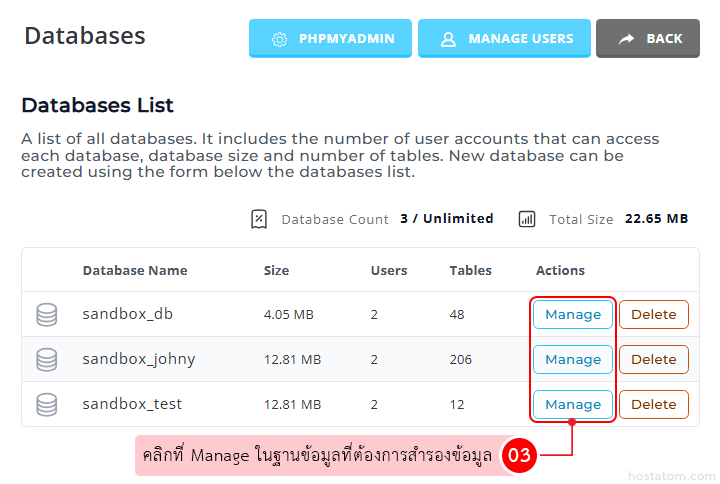
Task: Manage the sandbox_db database
Action: point(573,315)
